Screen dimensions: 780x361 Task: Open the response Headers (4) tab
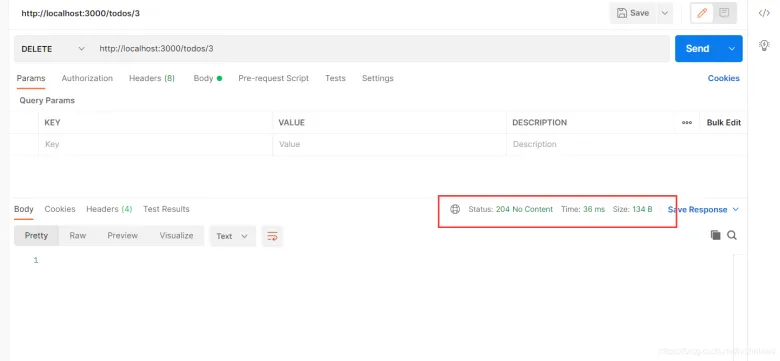point(109,209)
